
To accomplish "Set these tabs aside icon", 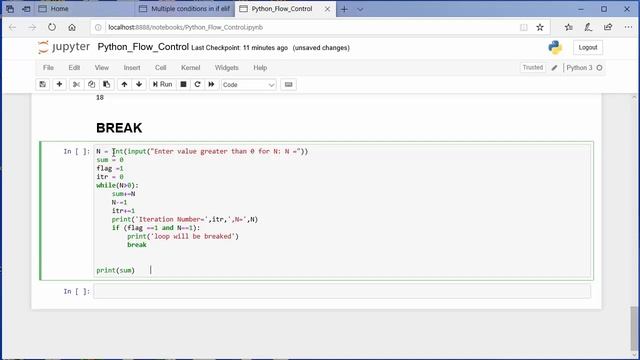I will click(x=26, y=9).
